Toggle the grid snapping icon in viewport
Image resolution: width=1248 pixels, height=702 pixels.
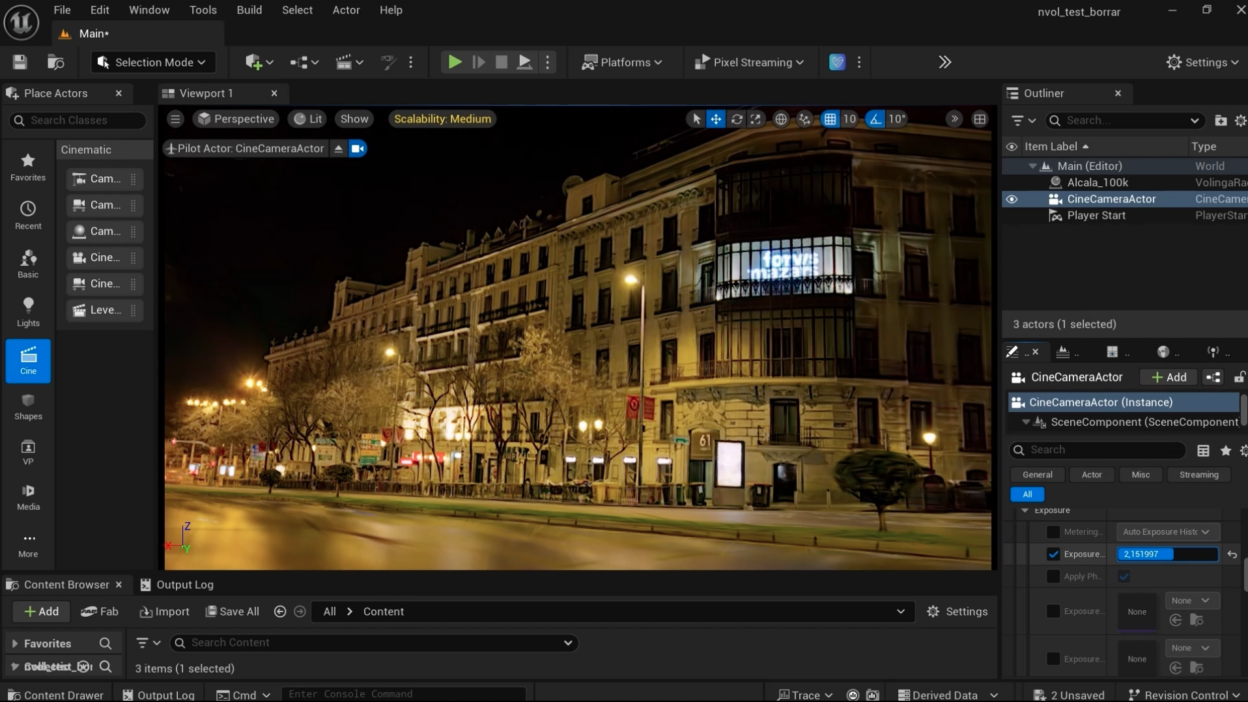click(x=830, y=119)
